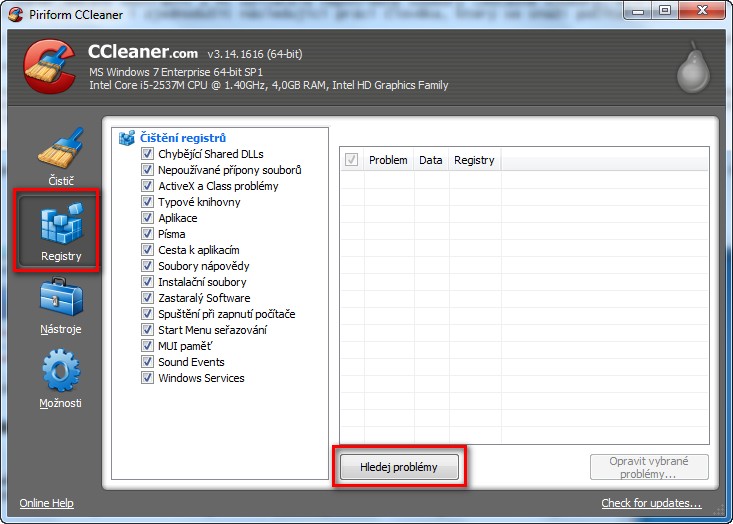Viewport: 733px width, 524px height.
Task: Open the Online Help link
Action: coord(46,503)
